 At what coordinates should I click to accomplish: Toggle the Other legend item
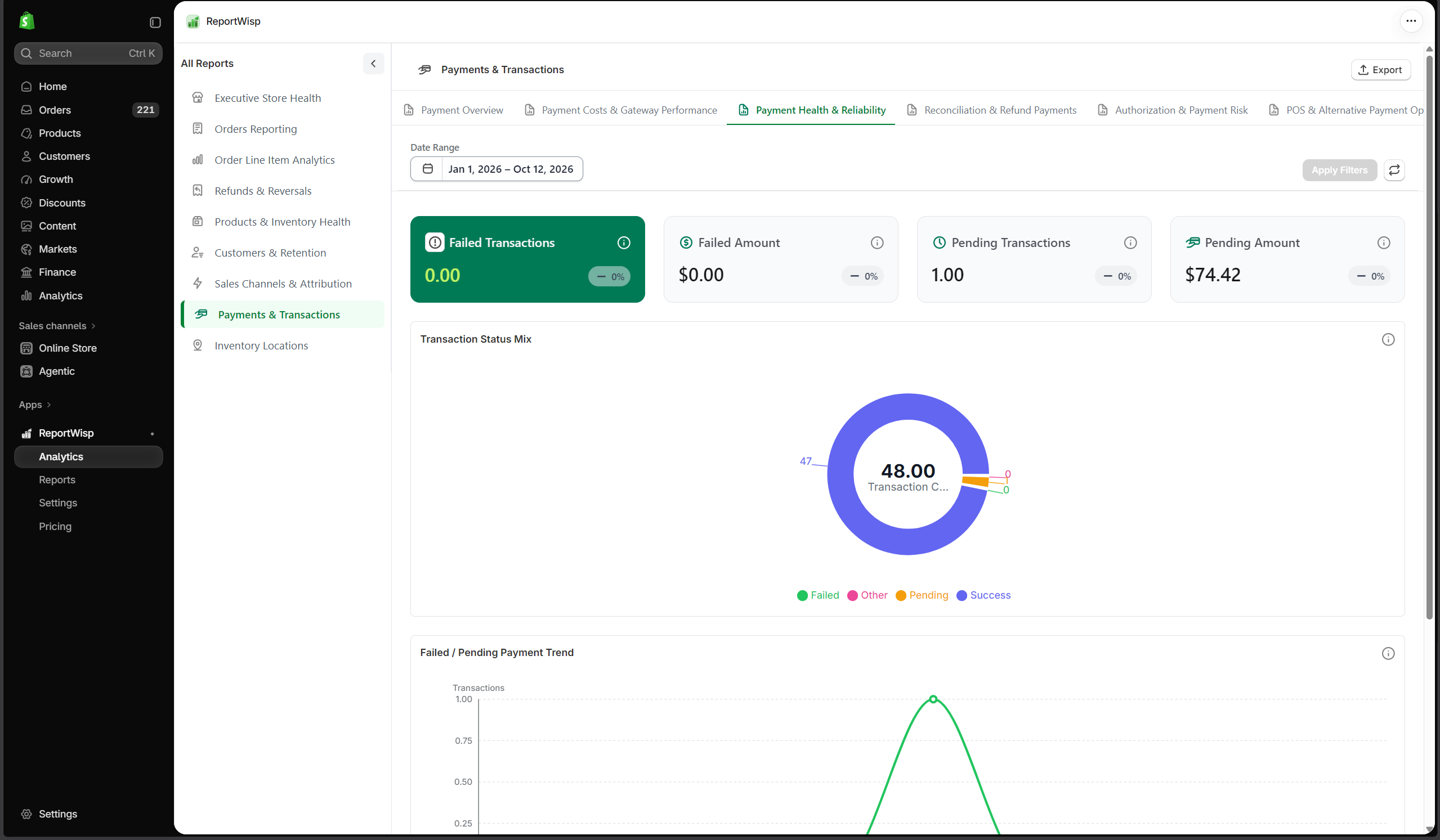[x=867, y=595]
